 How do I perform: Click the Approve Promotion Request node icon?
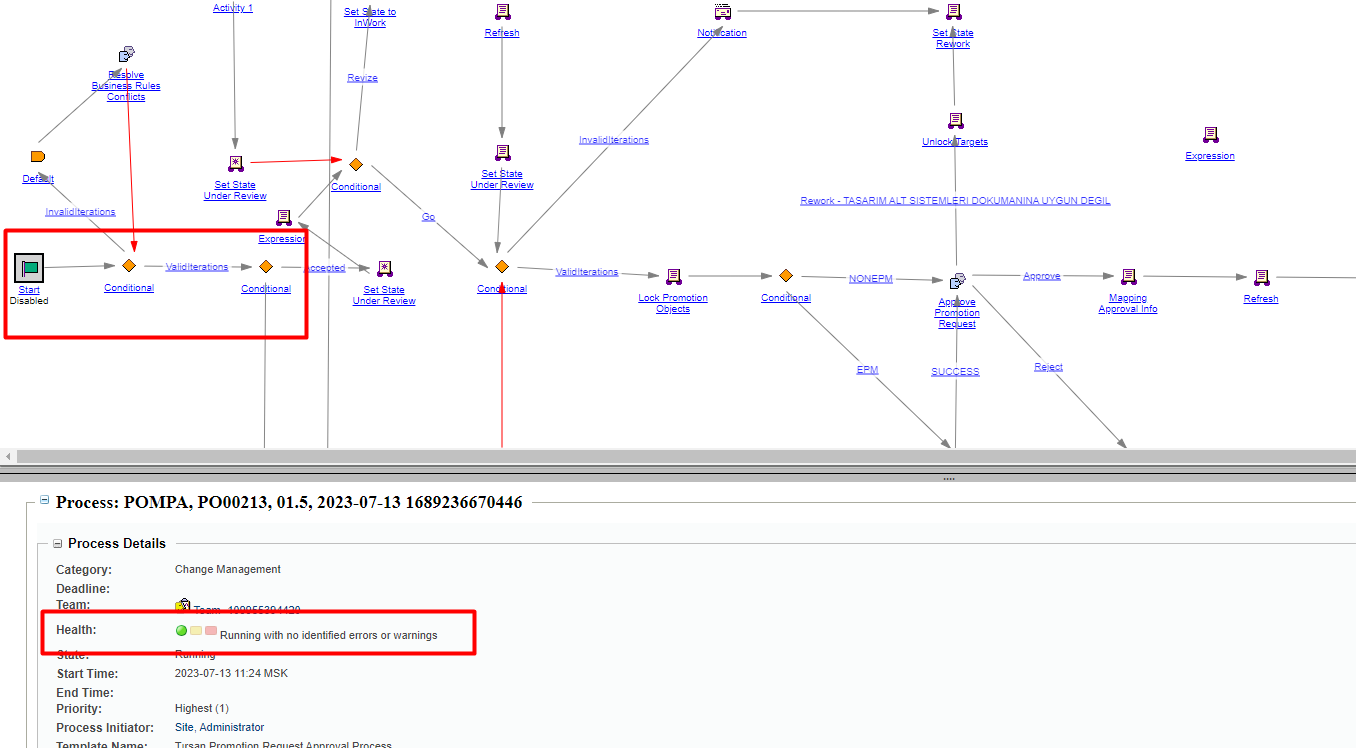(957, 281)
